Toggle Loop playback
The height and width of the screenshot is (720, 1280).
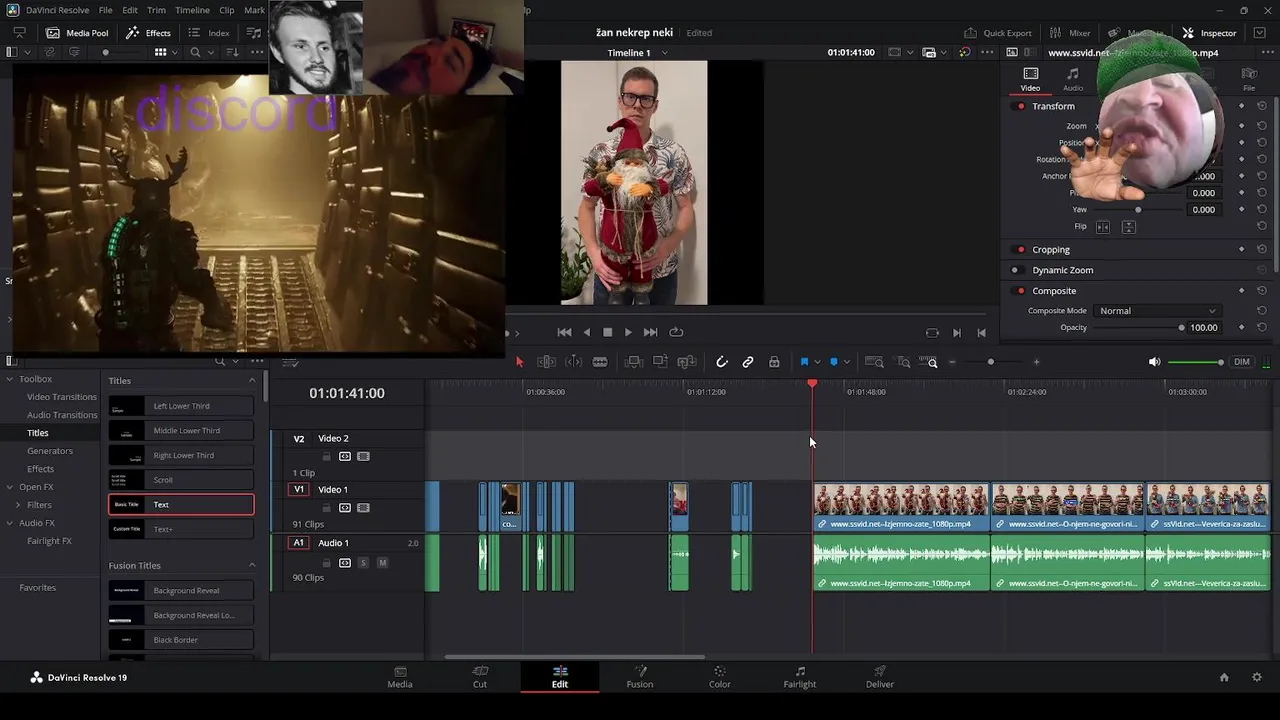pos(676,332)
